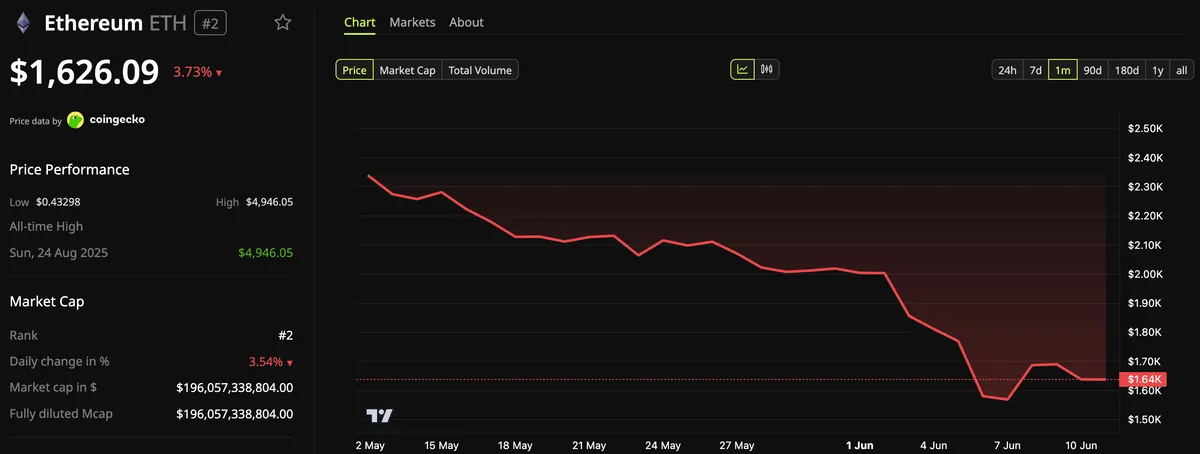This screenshot has width=1200, height=454.
Task: Click the Daily change 3.54% value
Action: [265, 361]
